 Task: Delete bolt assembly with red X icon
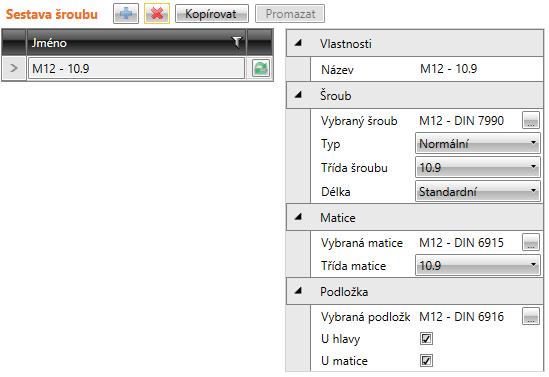point(157,14)
